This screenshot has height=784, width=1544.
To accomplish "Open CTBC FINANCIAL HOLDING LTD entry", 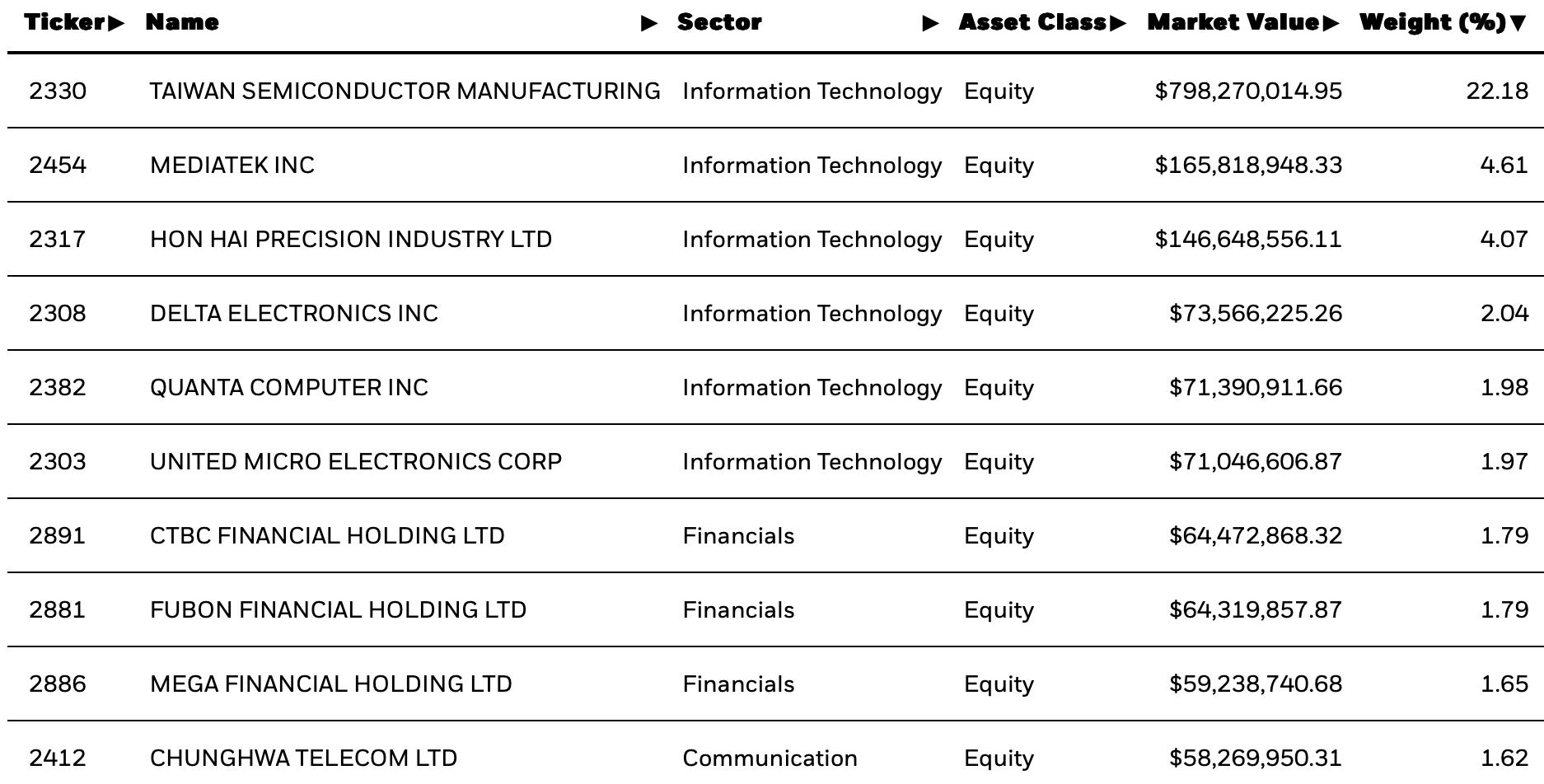I will coord(327,535).
